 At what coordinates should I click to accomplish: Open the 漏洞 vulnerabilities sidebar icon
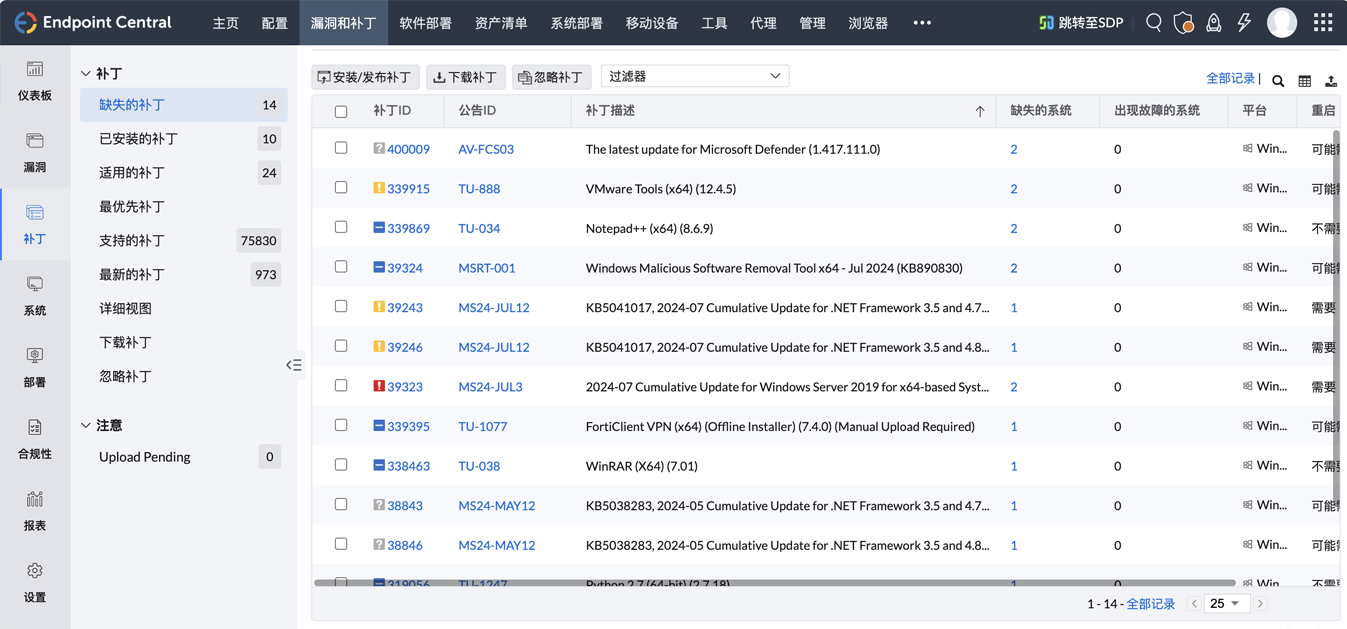(35, 141)
